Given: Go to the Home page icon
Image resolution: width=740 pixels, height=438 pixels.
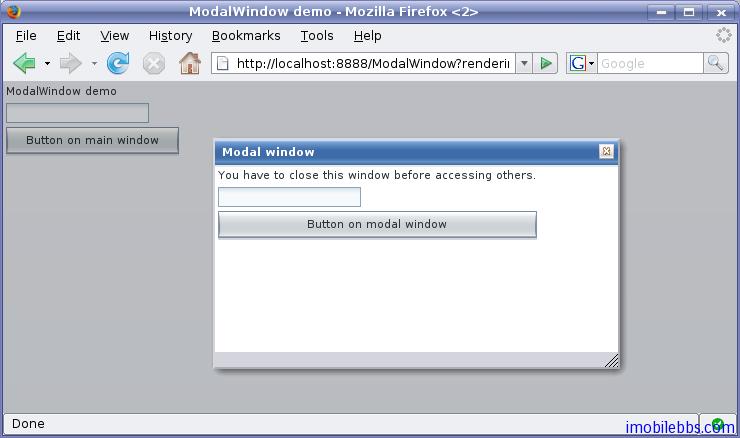Looking at the screenshot, I should 190,63.
